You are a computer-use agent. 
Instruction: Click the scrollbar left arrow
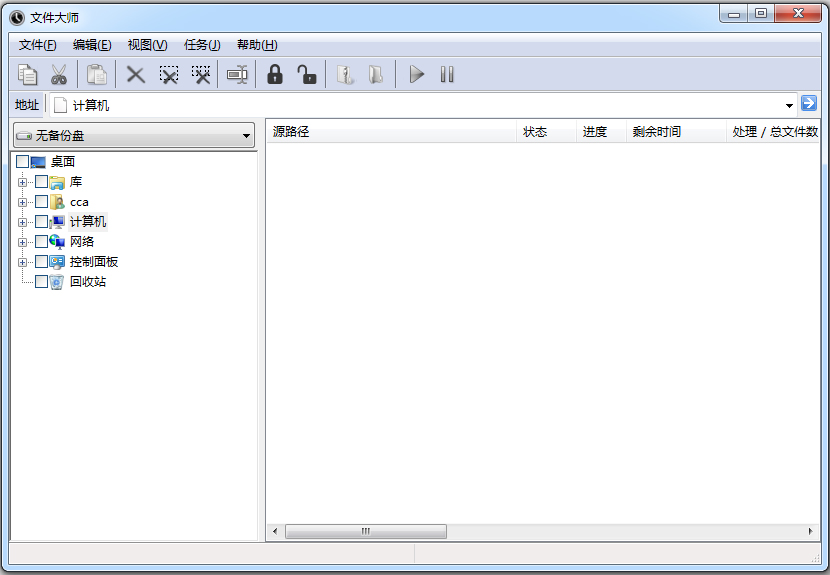coord(275,531)
